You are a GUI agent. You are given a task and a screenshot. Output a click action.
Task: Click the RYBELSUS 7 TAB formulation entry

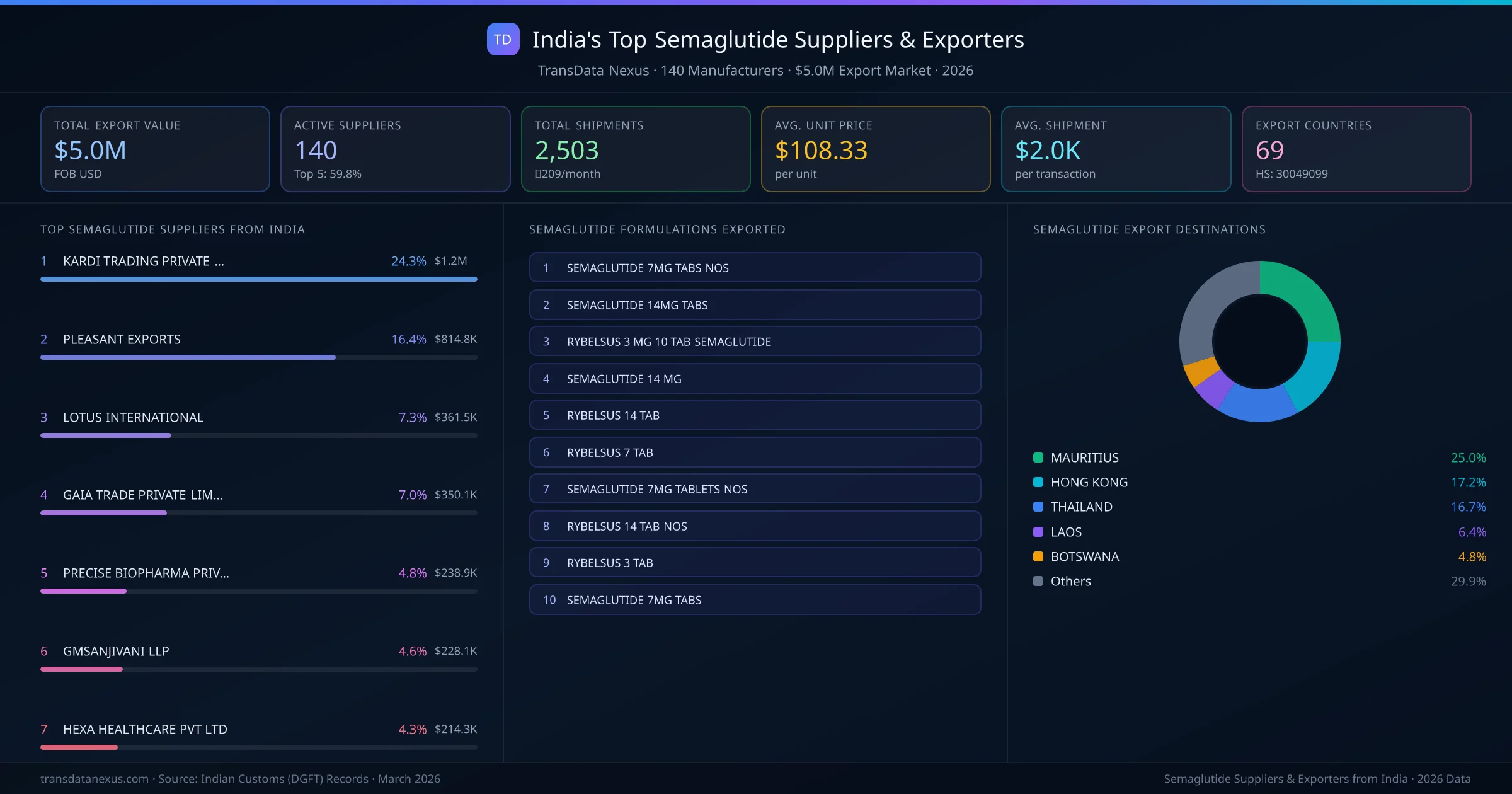[x=755, y=452]
